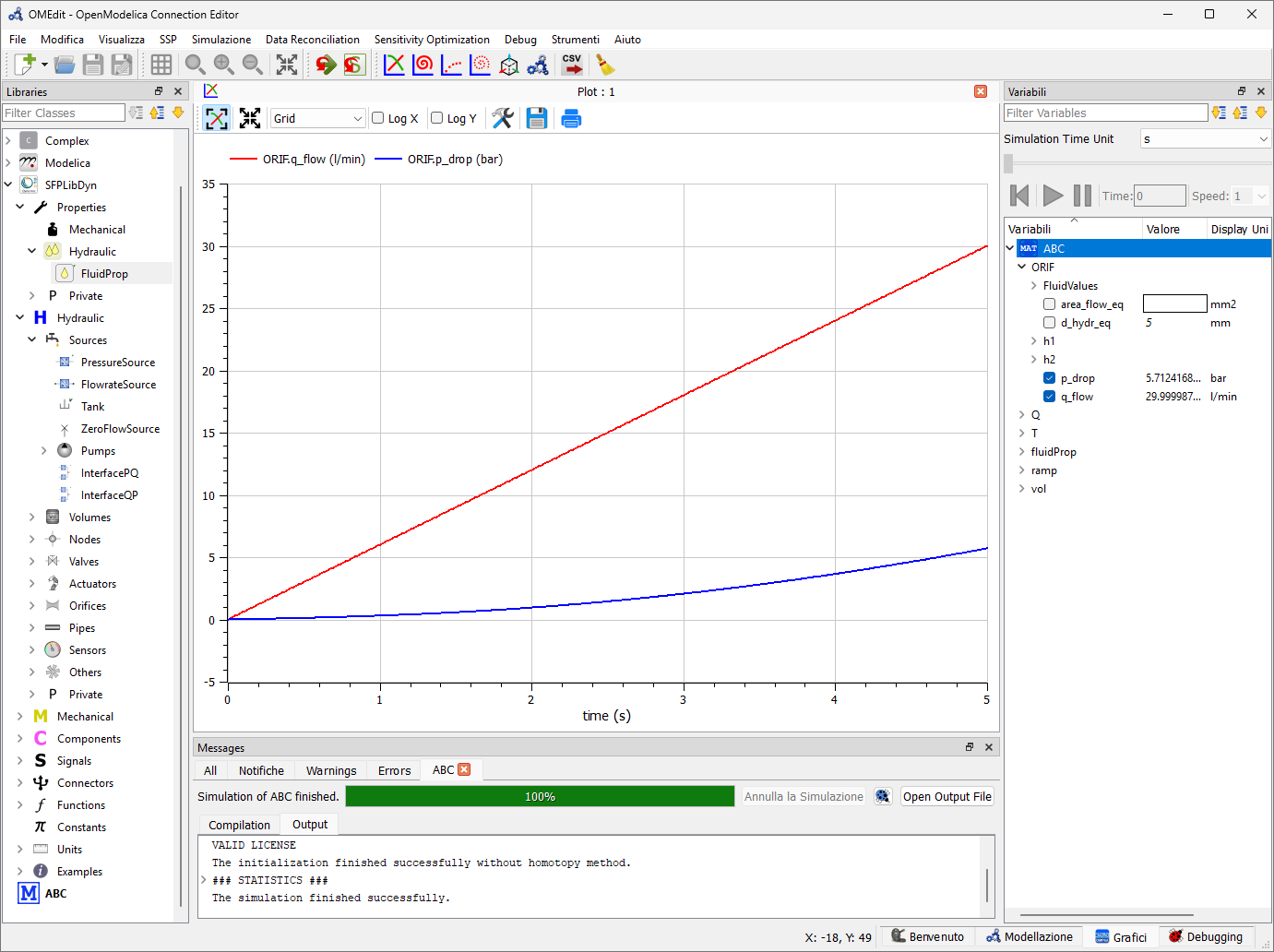Switch to the Output tab
Viewport: 1274px width, 952px height.
tap(310, 825)
